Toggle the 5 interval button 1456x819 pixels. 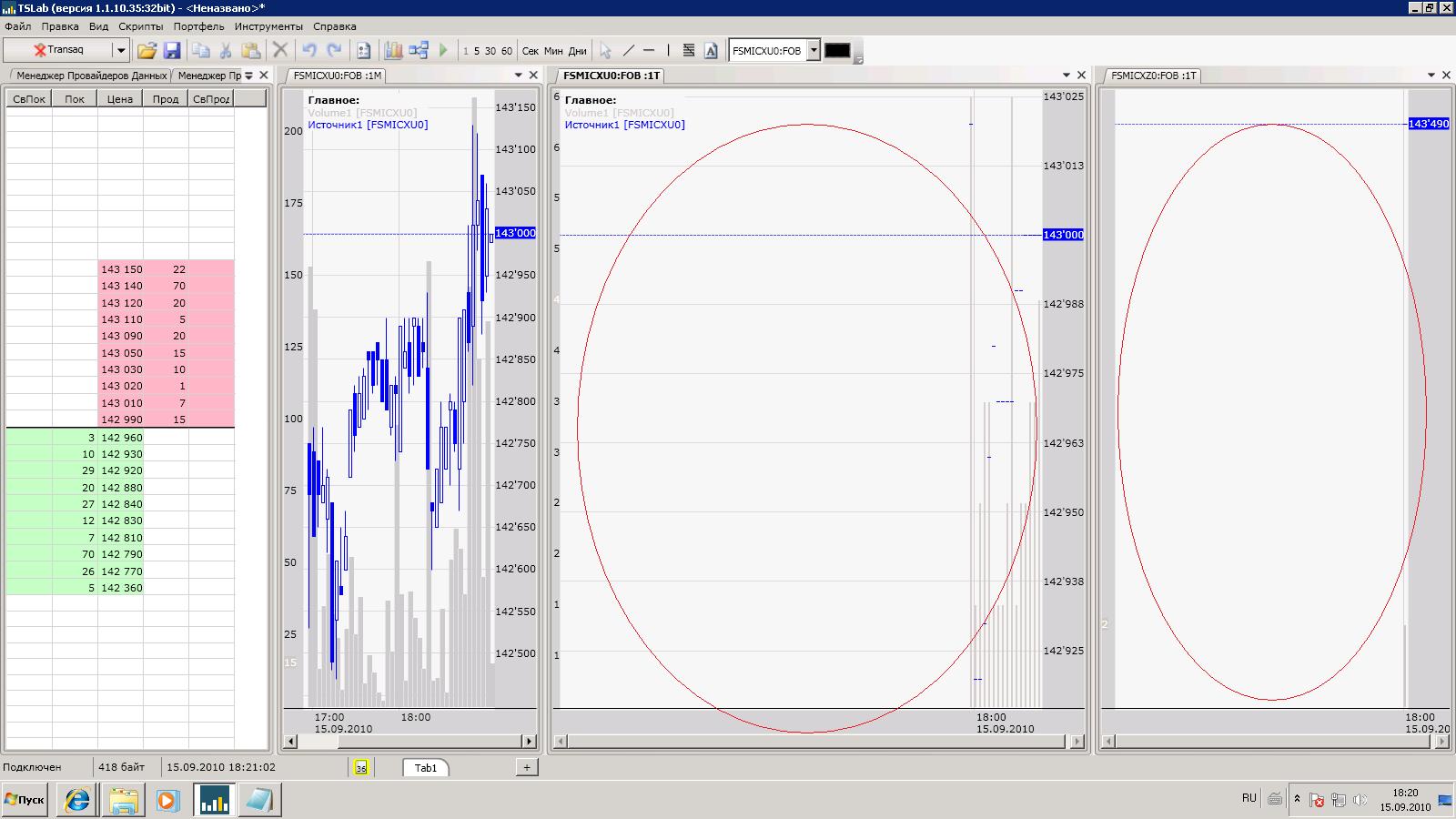coord(477,51)
